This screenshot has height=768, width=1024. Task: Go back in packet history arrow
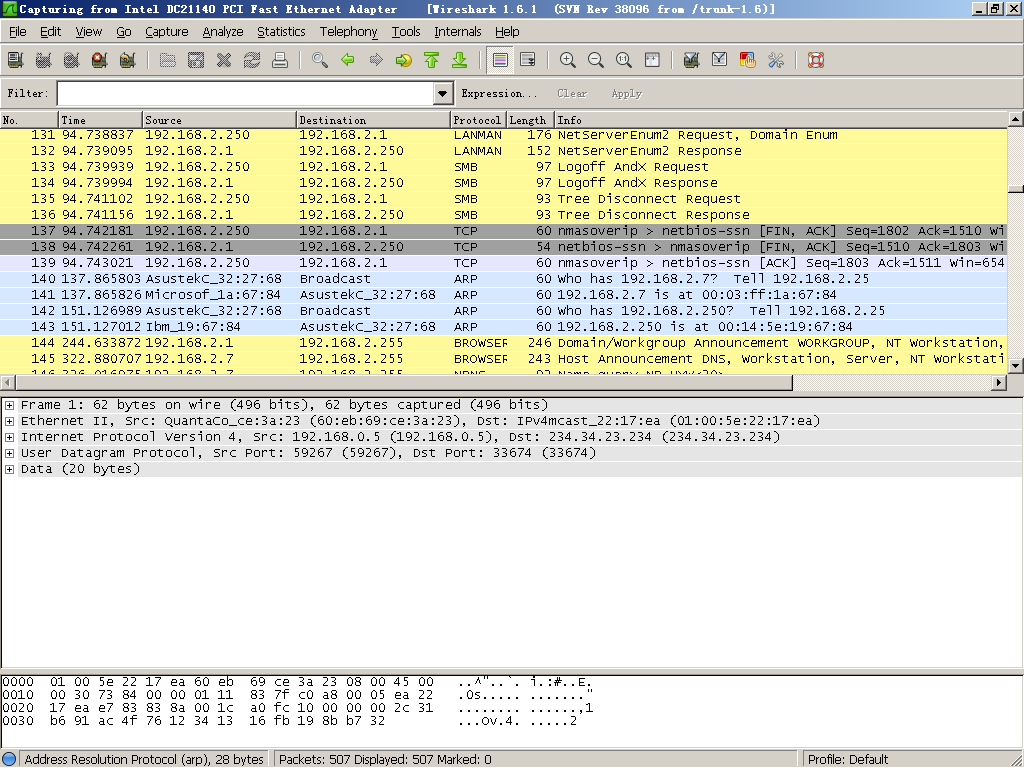click(x=348, y=60)
